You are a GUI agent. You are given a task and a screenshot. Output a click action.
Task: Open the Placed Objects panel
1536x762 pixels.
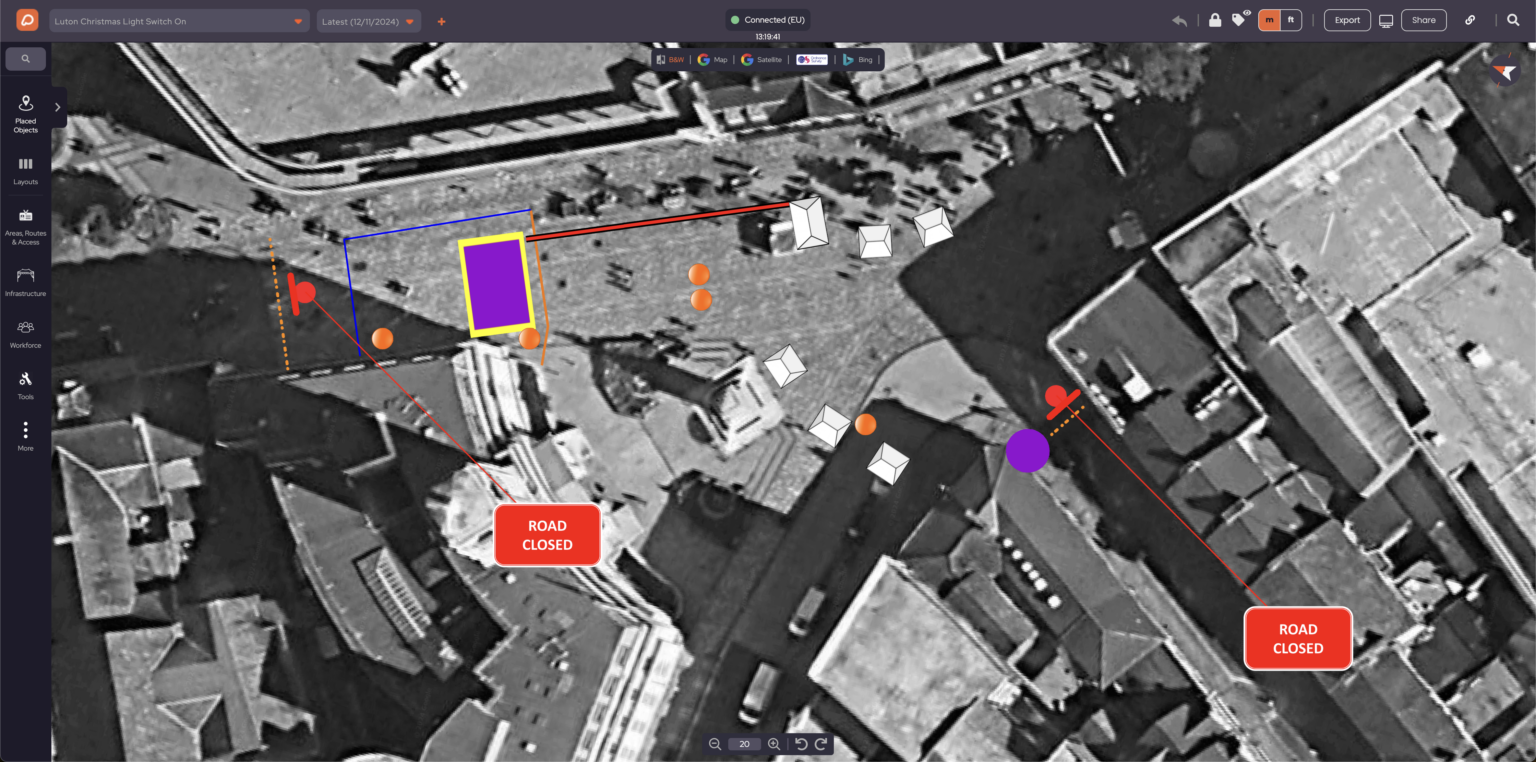pos(25,114)
